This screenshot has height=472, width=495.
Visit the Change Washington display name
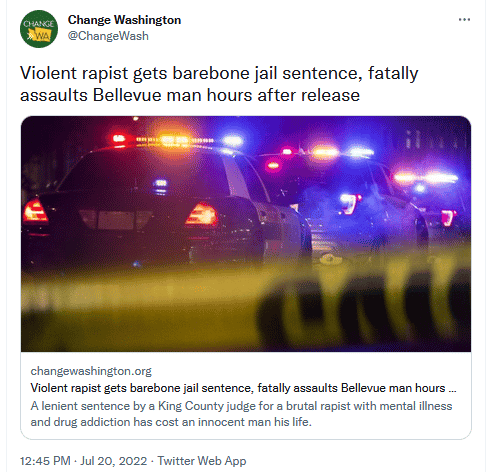(x=124, y=20)
